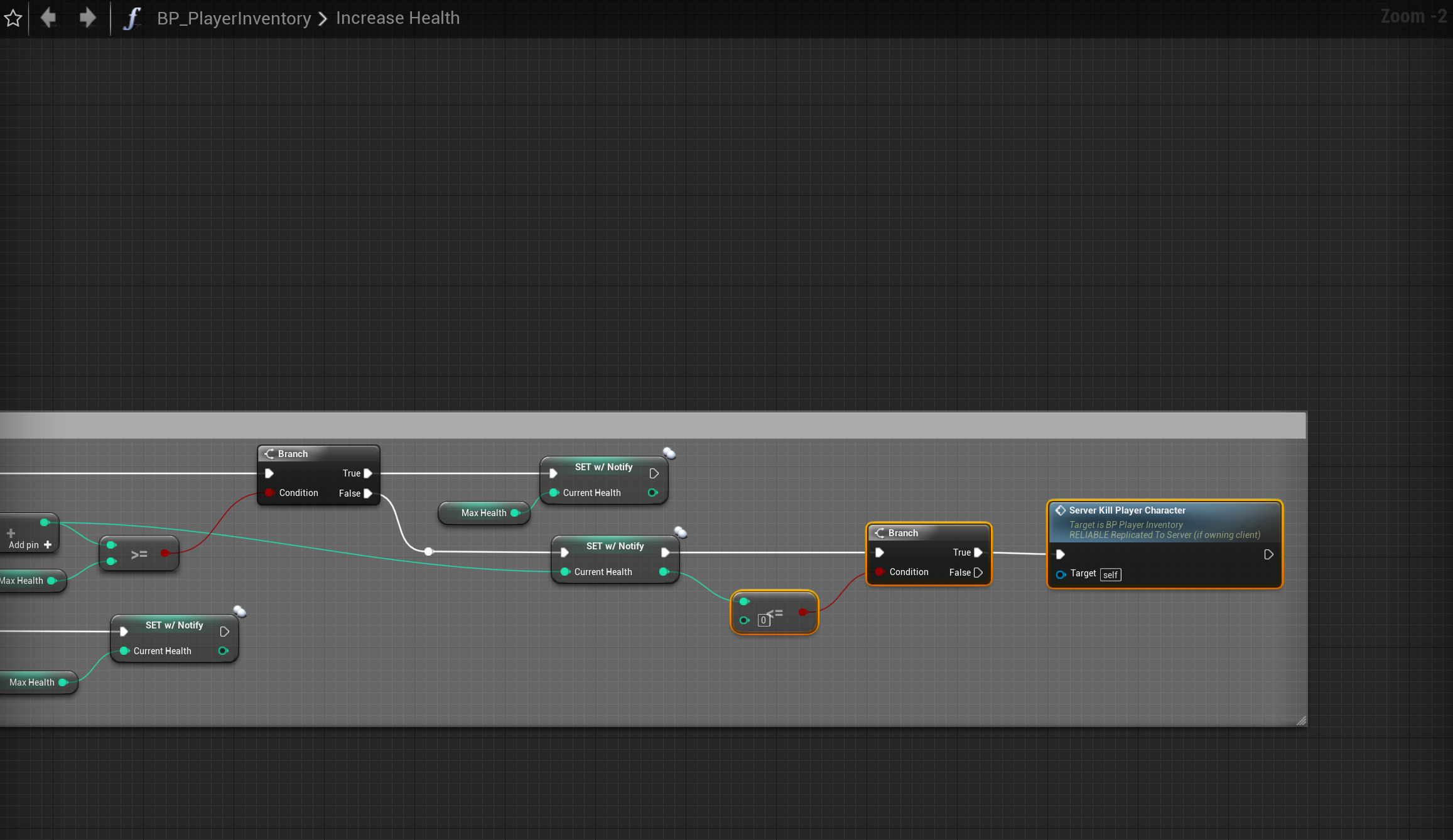Click the greater-or-equal comparison node
This screenshot has height=840, width=1453.
tap(139, 554)
